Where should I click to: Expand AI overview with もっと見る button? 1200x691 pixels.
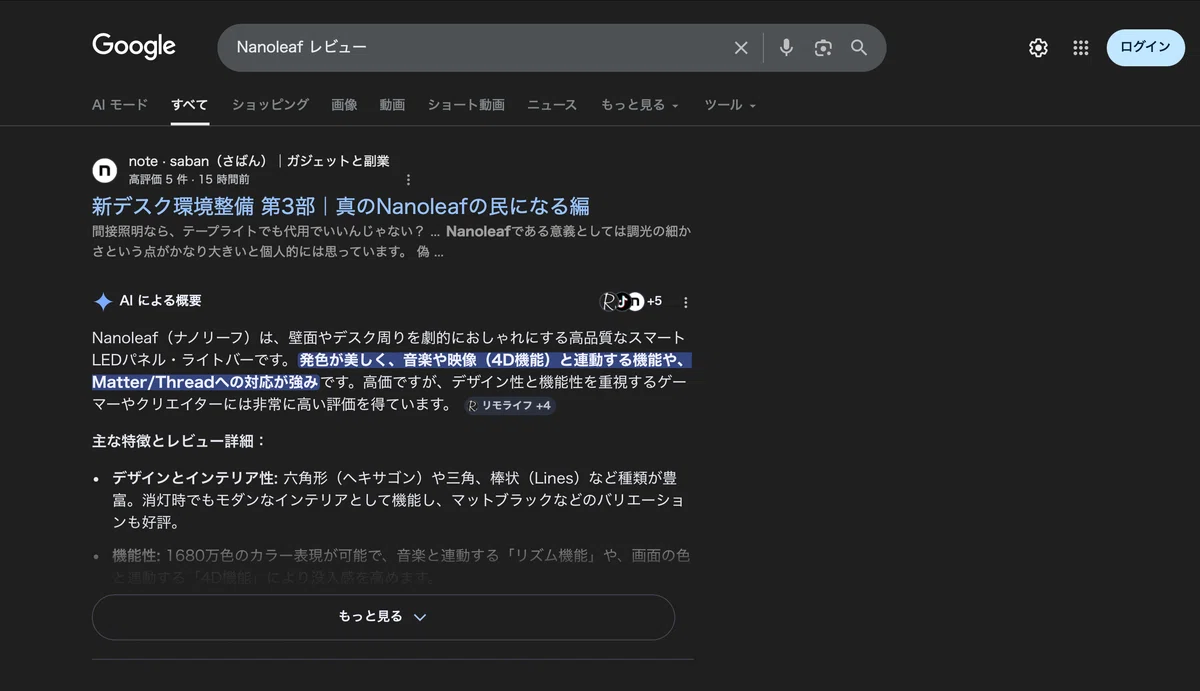click(x=383, y=617)
